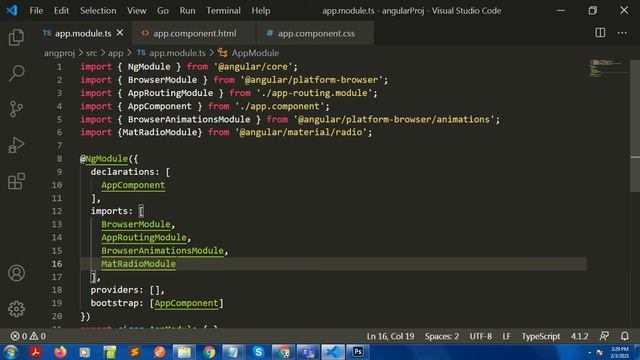This screenshot has height=360, width=640.
Task: Expand the angproj breadcrumb
Action: [59, 53]
